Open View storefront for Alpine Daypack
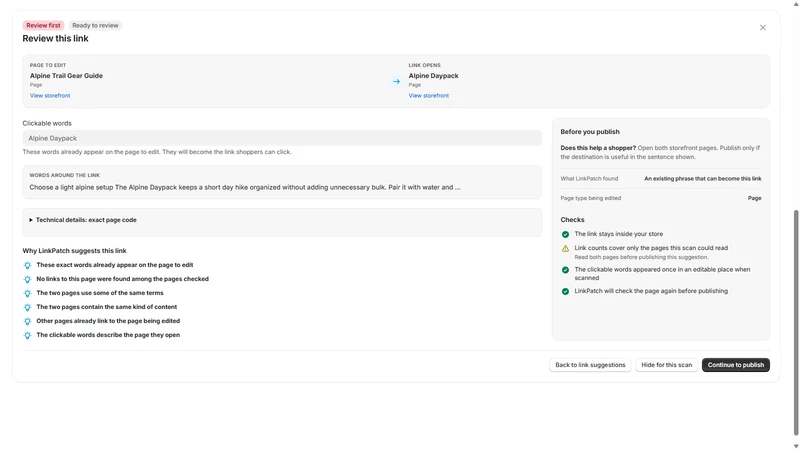Image resolution: width=800 pixels, height=450 pixels. 429,95
